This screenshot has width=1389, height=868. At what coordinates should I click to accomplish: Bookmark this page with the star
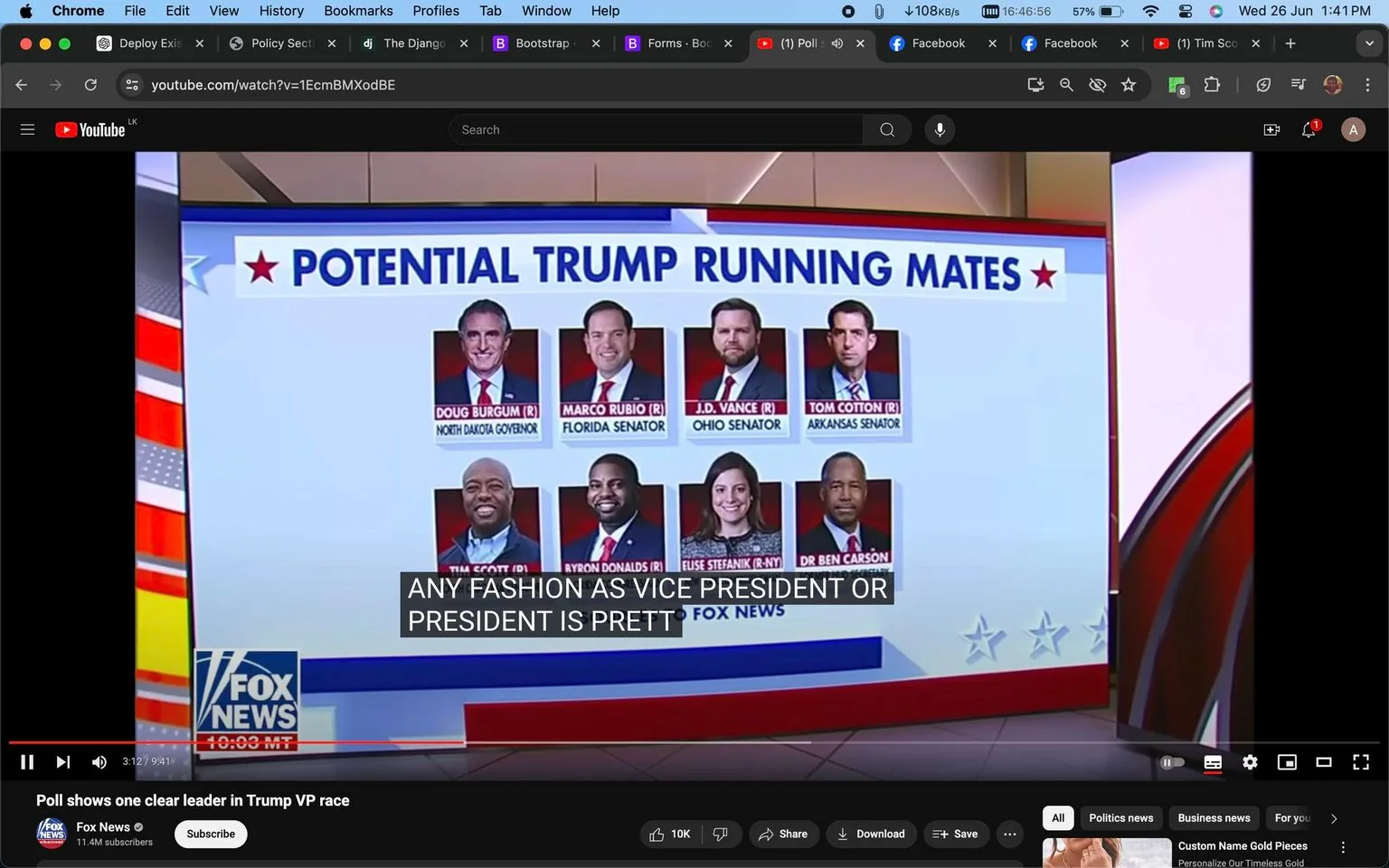[1128, 84]
